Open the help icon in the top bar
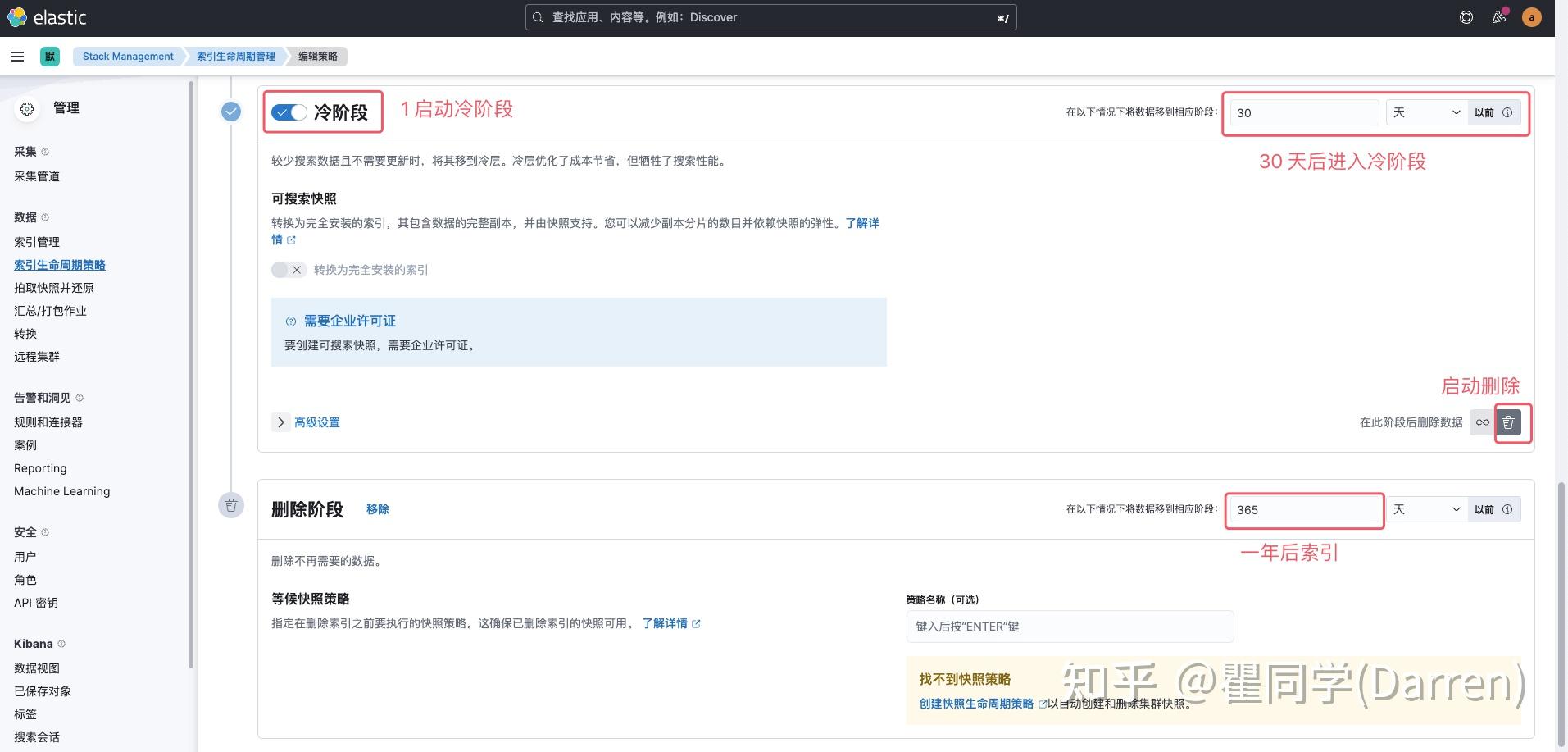 coord(1466,16)
